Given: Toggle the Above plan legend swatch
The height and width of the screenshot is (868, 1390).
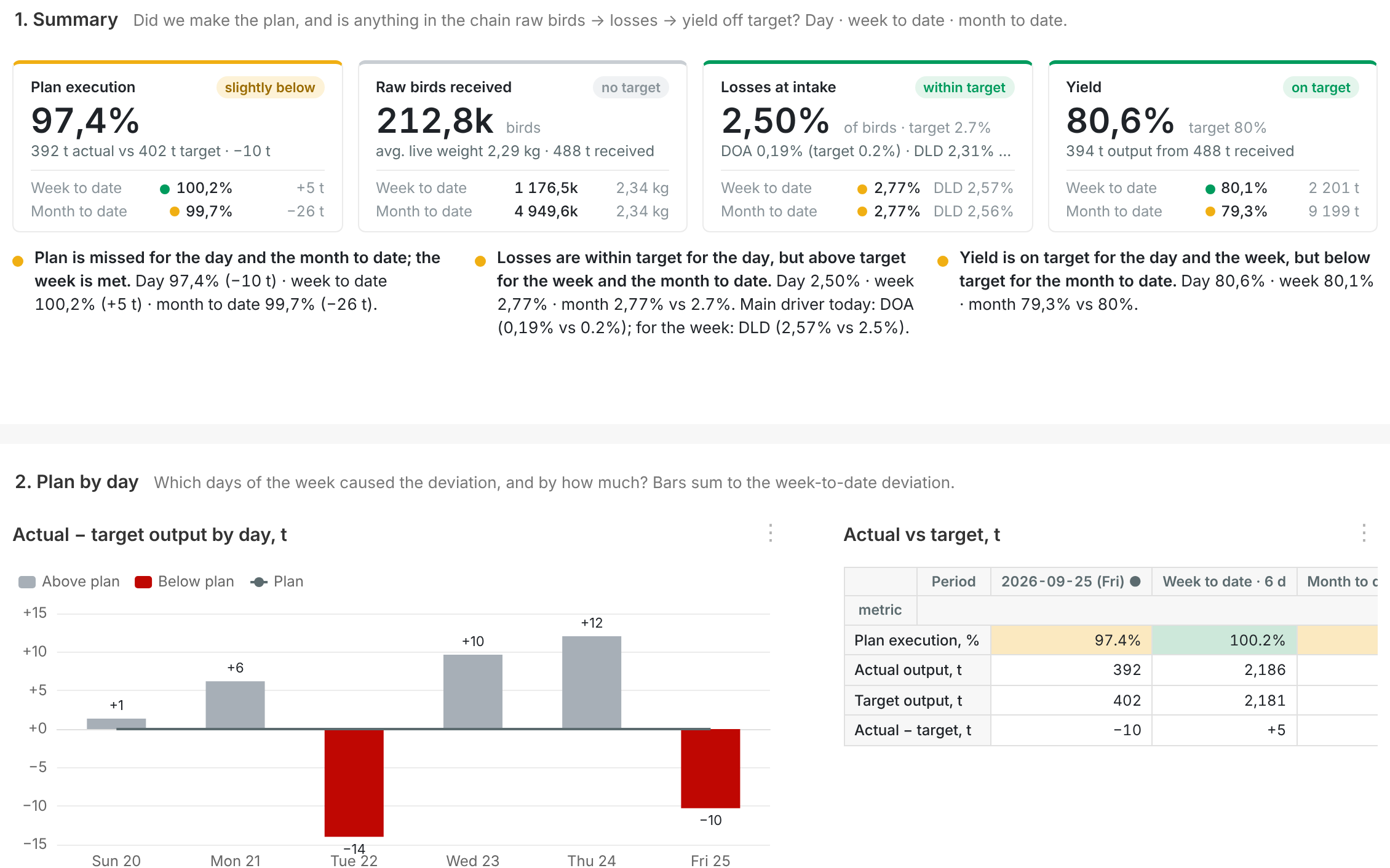Looking at the screenshot, I should (x=27, y=582).
